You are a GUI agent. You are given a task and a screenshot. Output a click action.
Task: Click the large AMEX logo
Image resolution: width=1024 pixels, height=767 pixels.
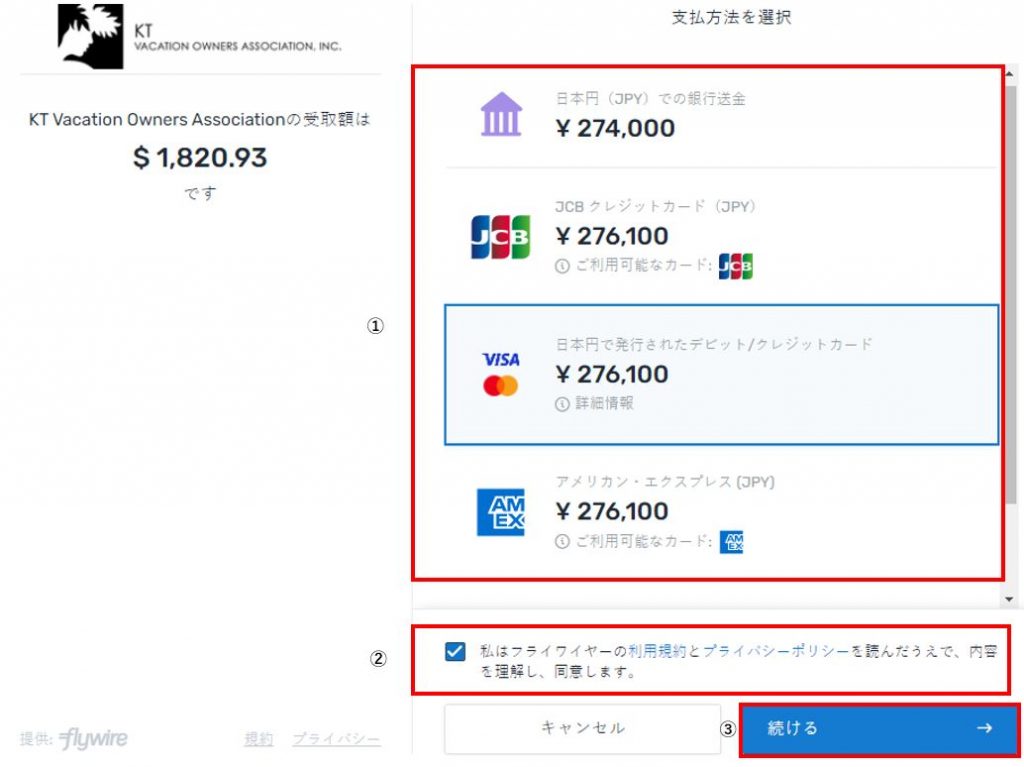click(x=501, y=512)
